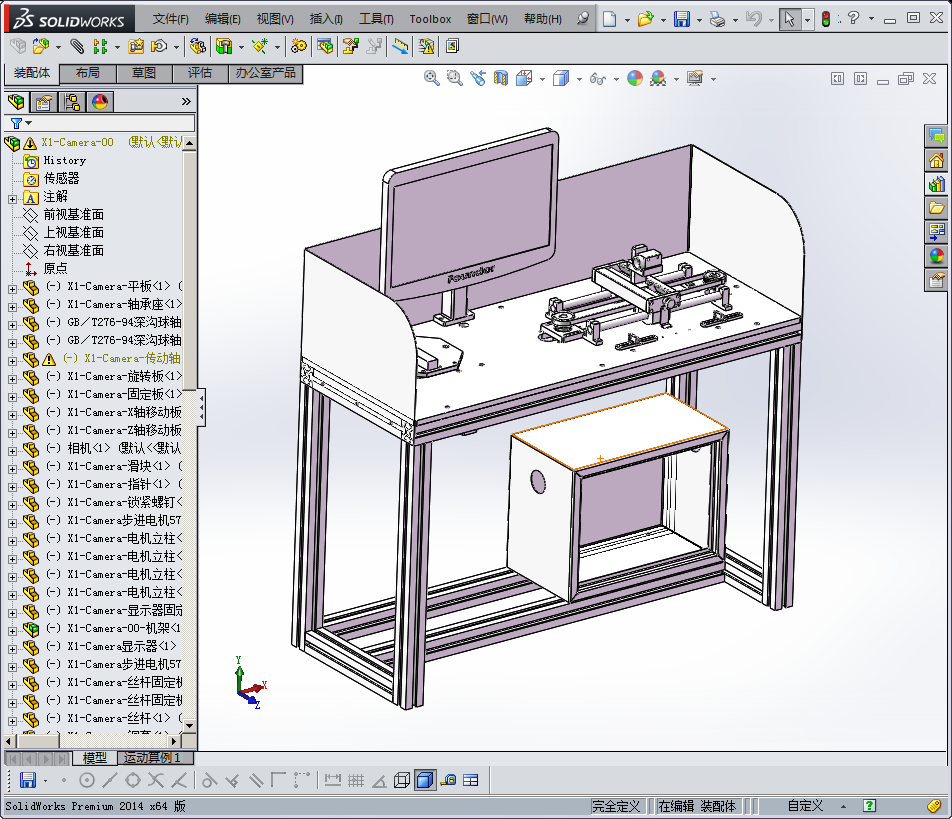Image resolution: width=952 pixels, height=819 pixels.
Task: Open FeatureManager design tree tab icon
Action: click(x=16, y=102)
